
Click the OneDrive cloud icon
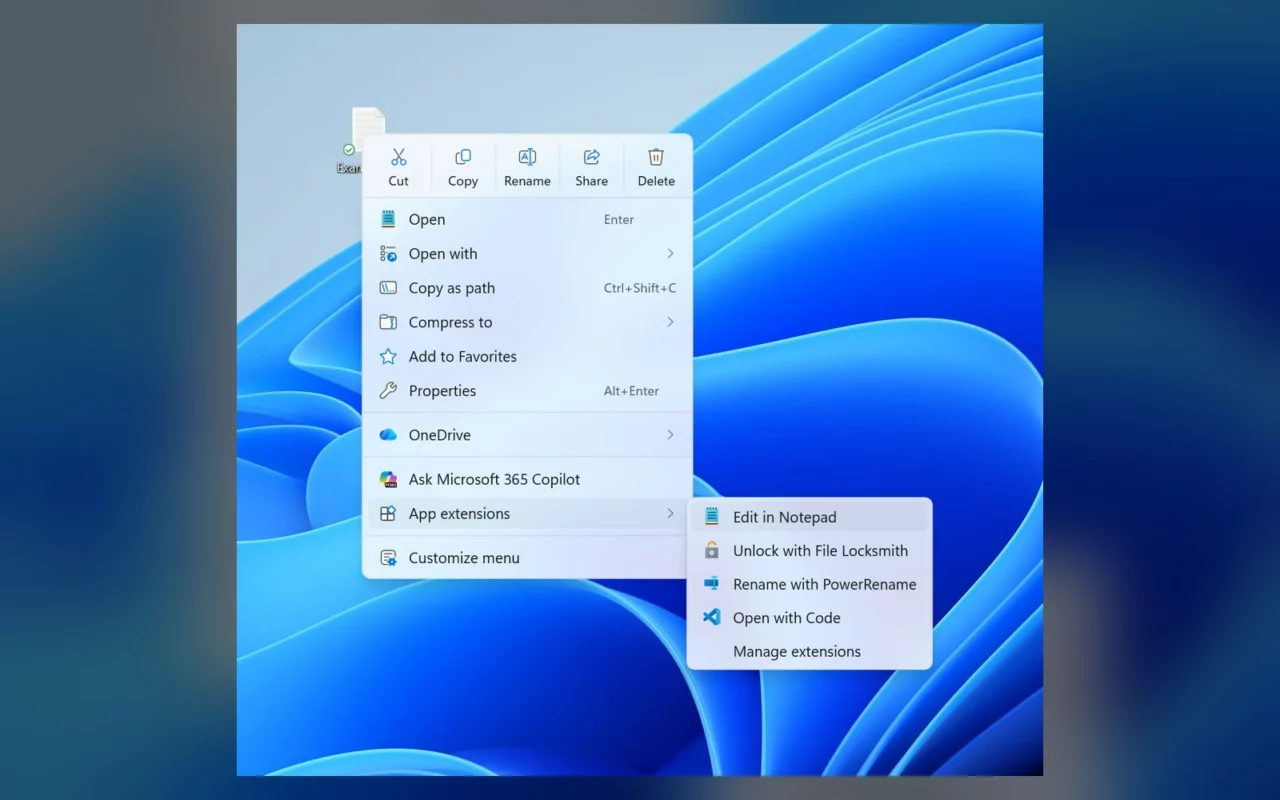388,435
